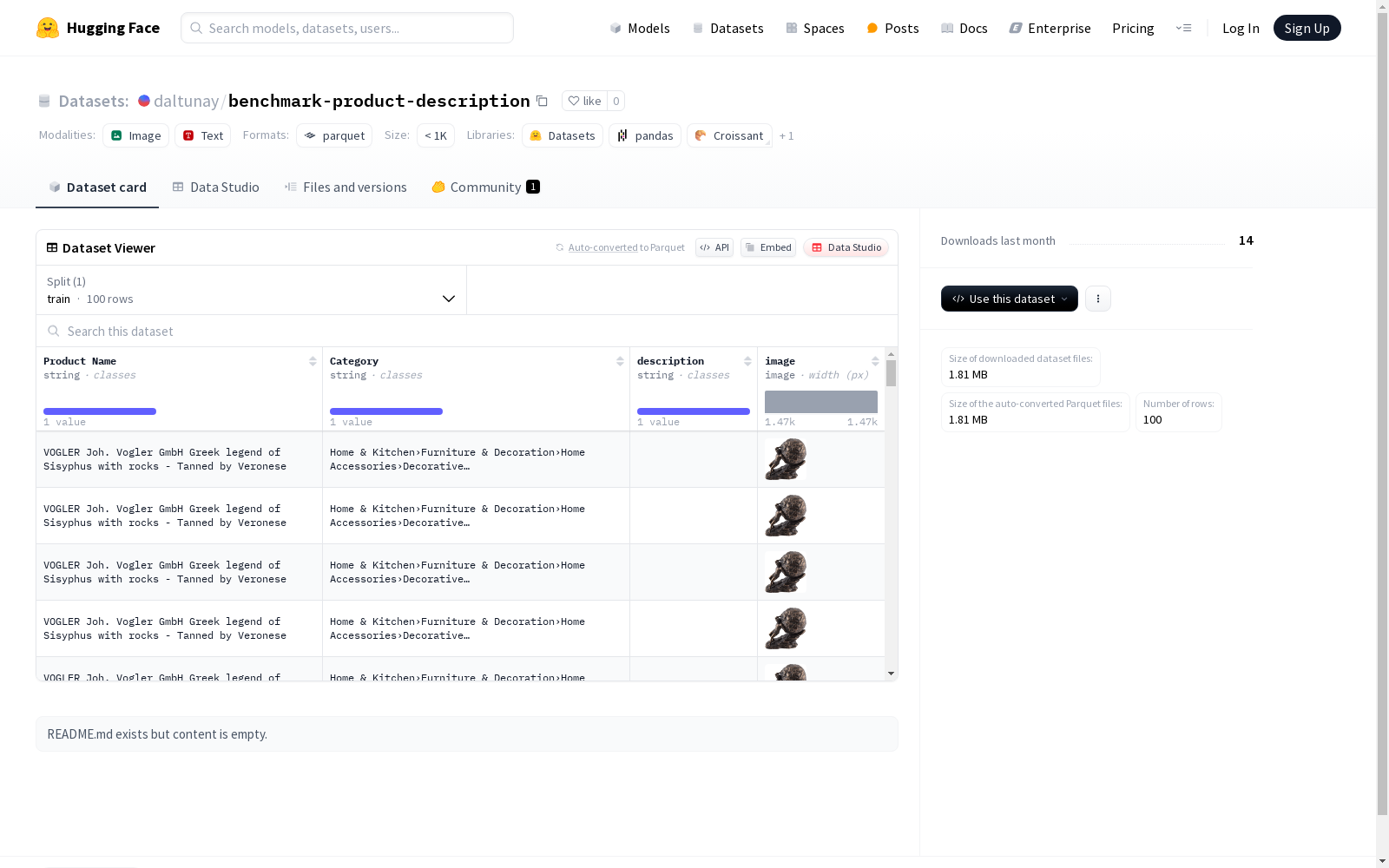
Task: Click the image width histogram bar
Action: tap(821, 402)
